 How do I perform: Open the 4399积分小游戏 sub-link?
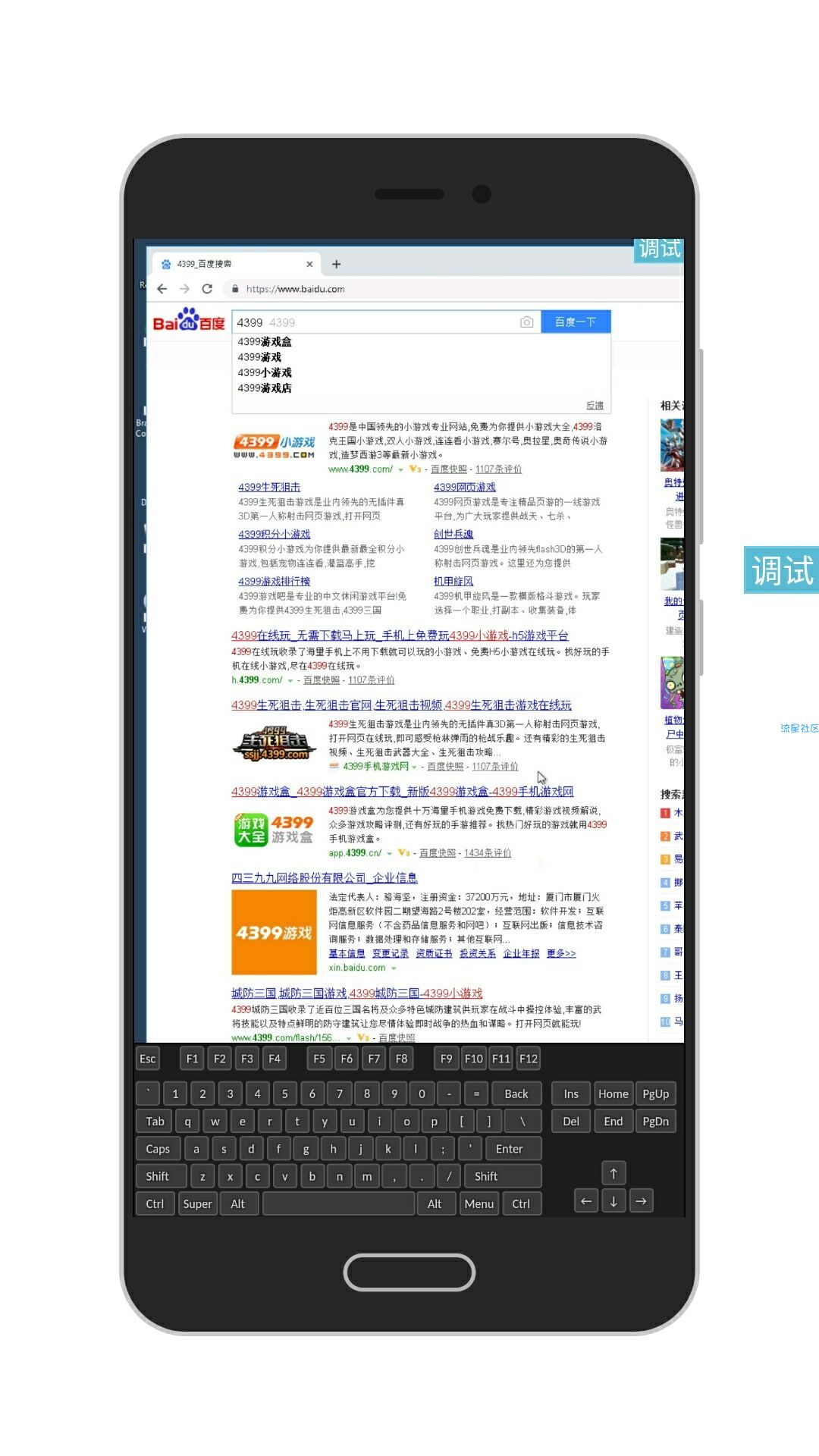tap(275, 534)
